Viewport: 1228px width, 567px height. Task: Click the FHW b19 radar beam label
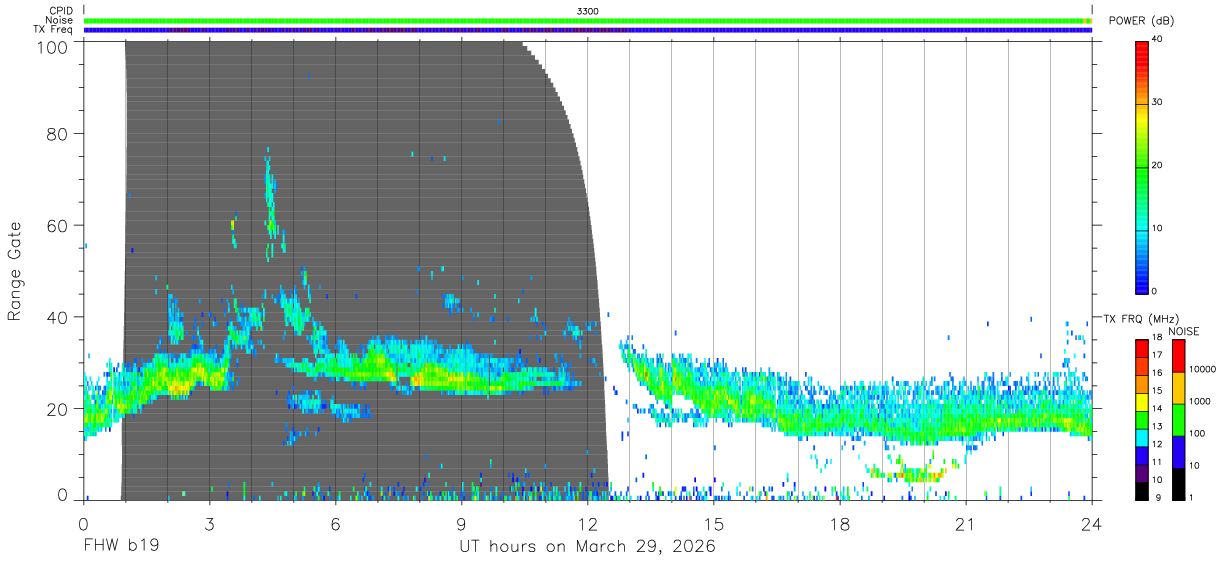[121, 547]
